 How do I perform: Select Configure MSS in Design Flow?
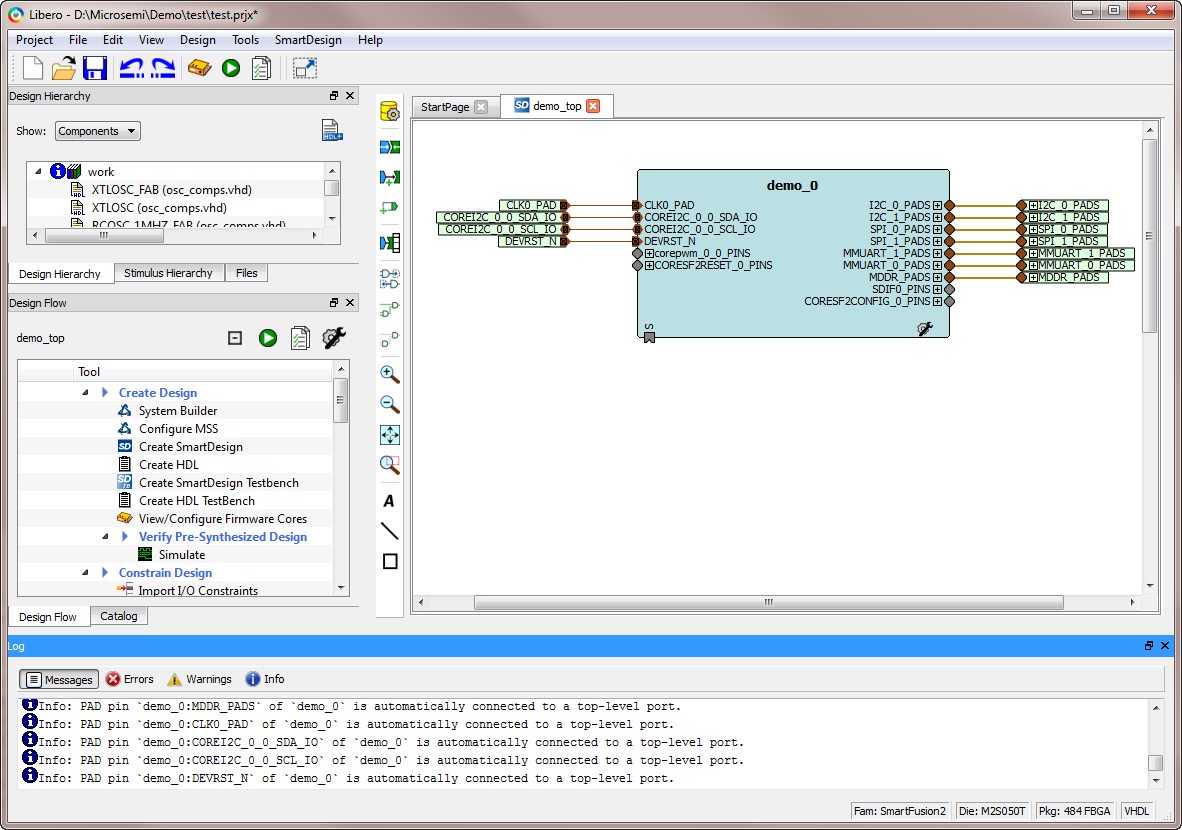(x=178, y=429)
